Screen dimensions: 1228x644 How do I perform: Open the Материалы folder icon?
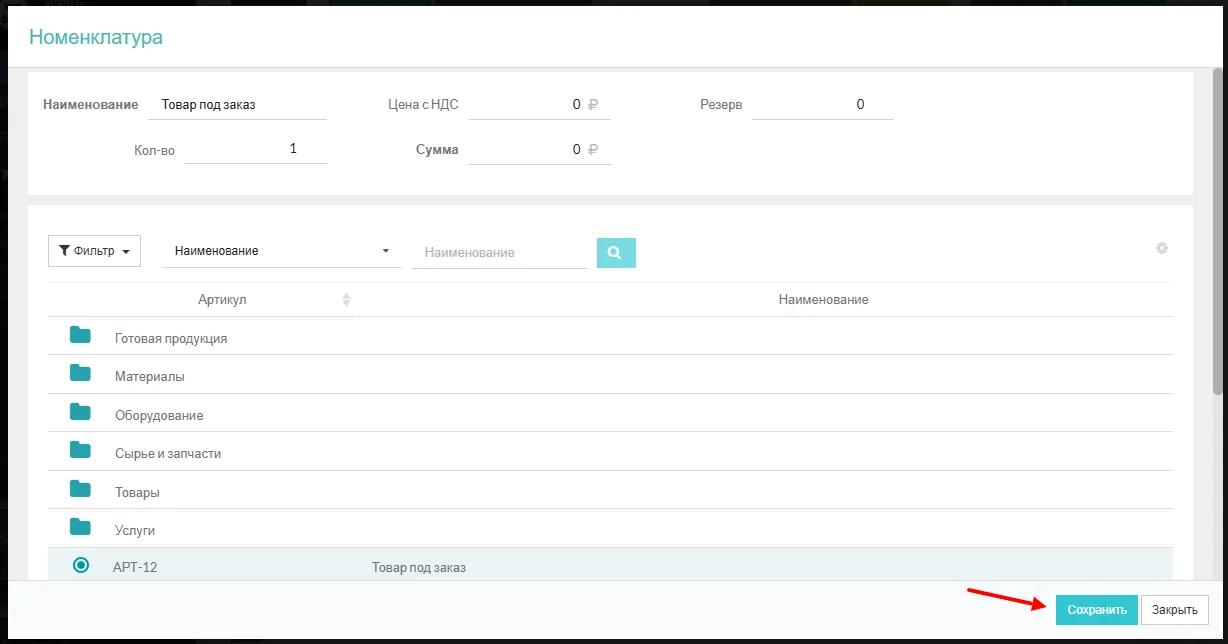coord(80,374)
